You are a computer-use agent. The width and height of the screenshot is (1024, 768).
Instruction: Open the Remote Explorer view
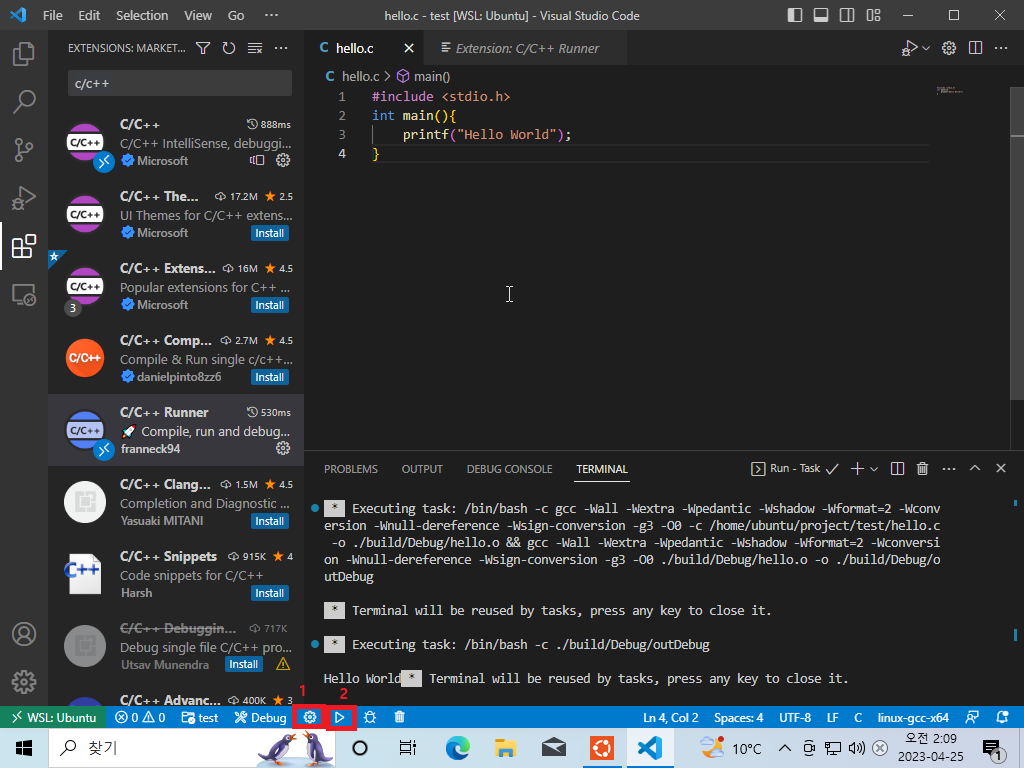click(x=24, y=295)
